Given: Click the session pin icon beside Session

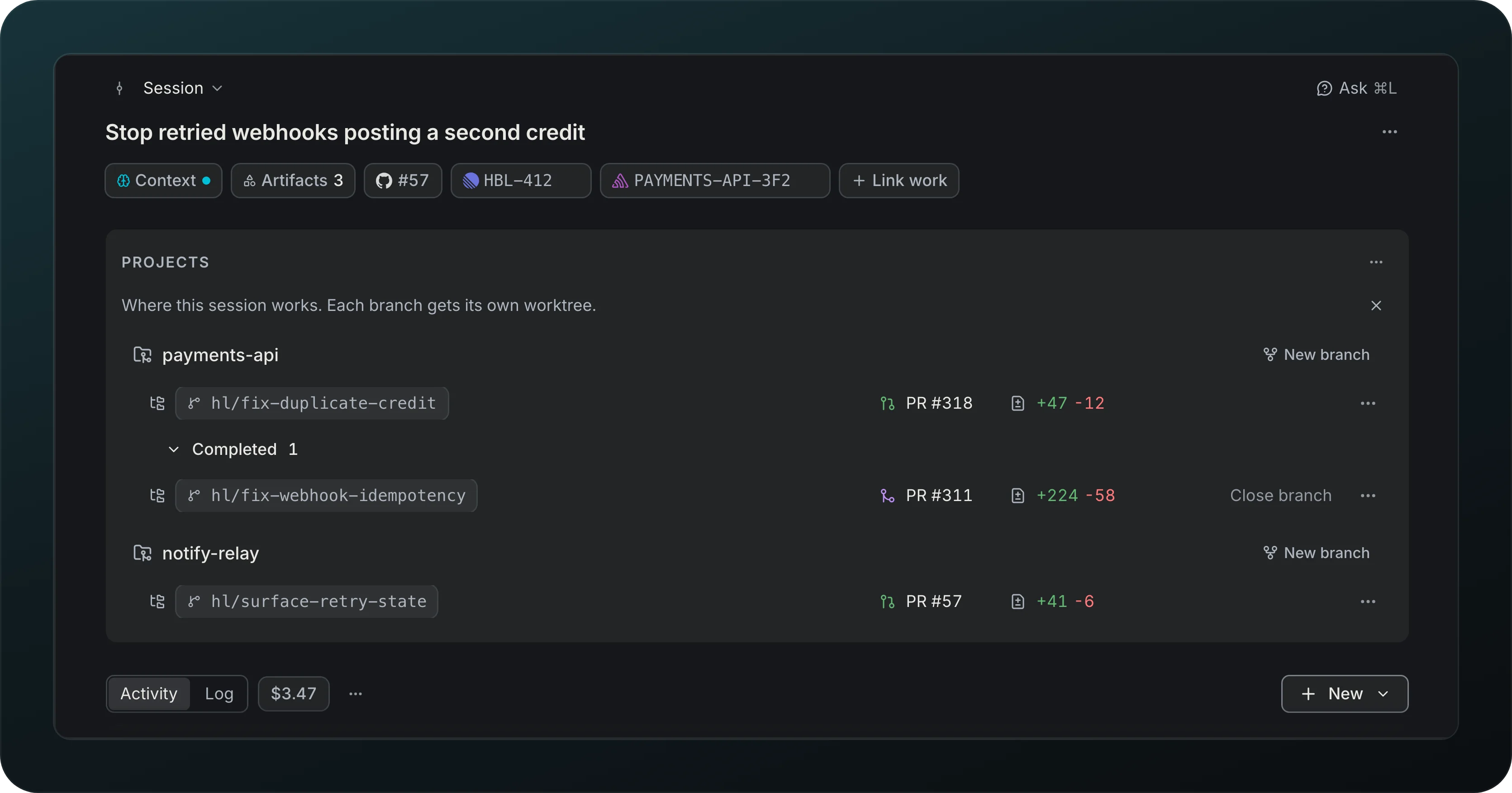Looking at the screenshot, I should click(120, 88).
